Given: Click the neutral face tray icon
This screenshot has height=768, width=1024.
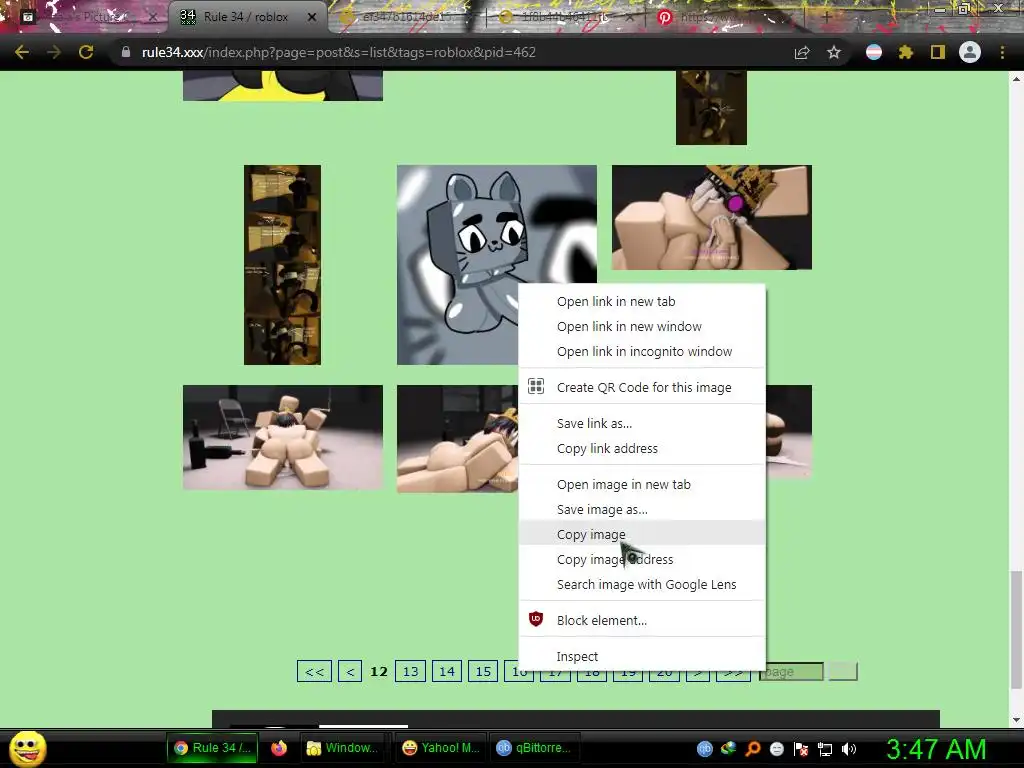Looking at the screenshot, I should click(x=777, y=749).
